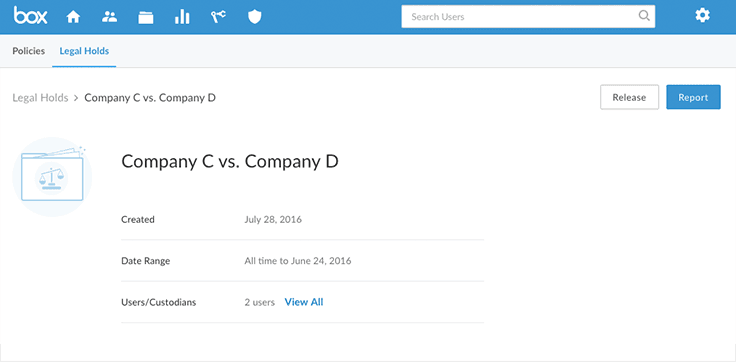Click the Users/Custodians label

(159, 302)
